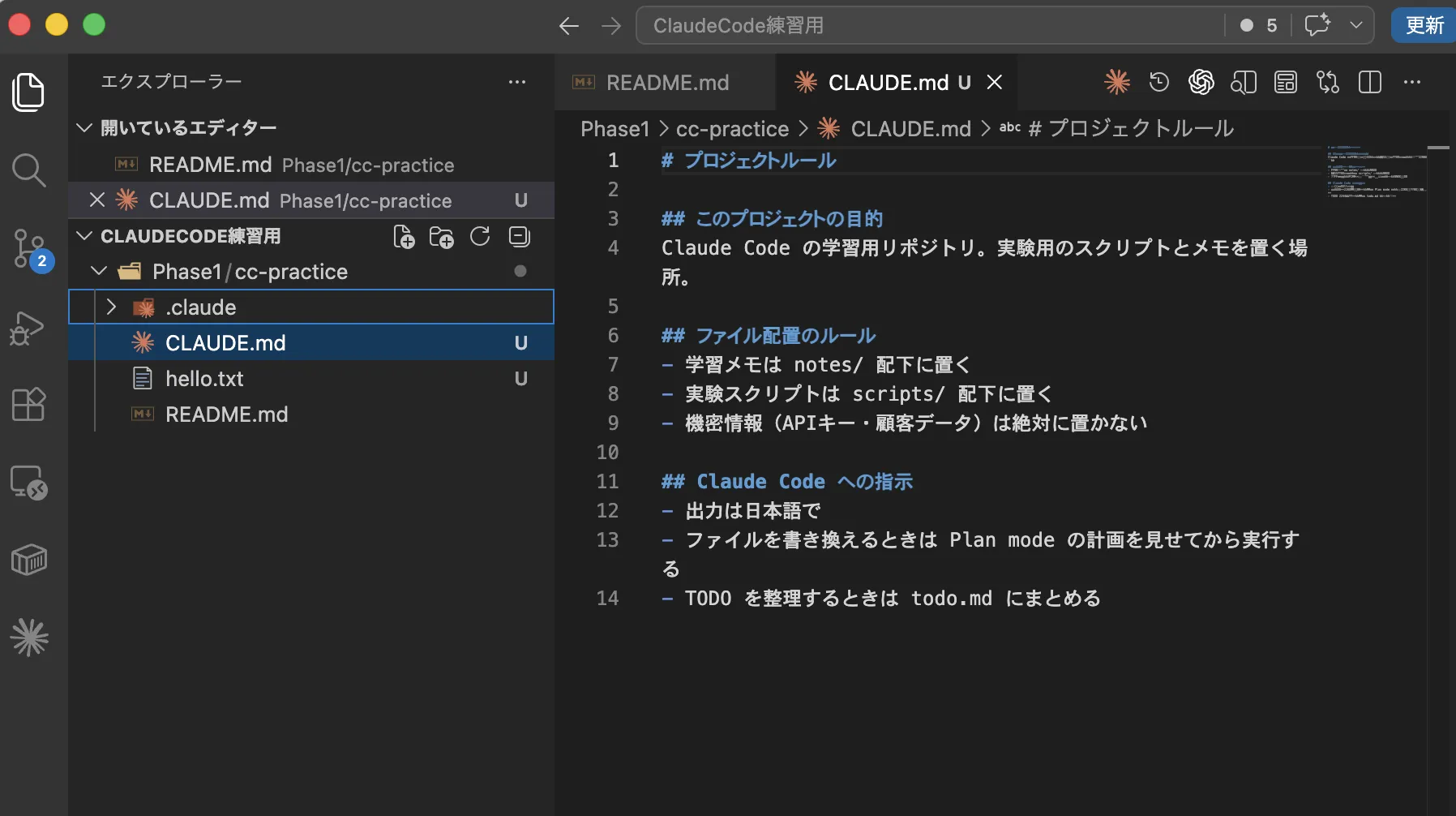Open README.md in the file tree

point(311,414)
